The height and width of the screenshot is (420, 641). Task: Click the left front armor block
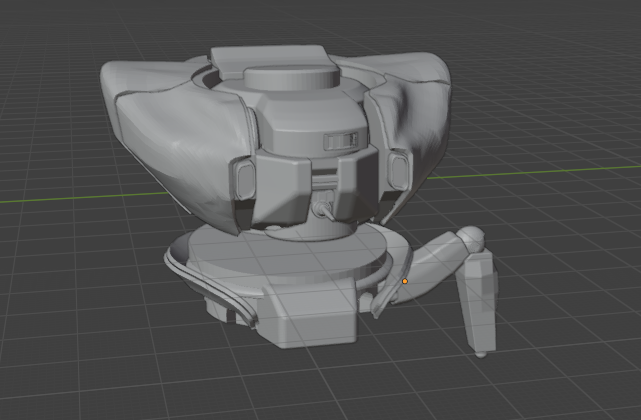click(x=277, y=189)
